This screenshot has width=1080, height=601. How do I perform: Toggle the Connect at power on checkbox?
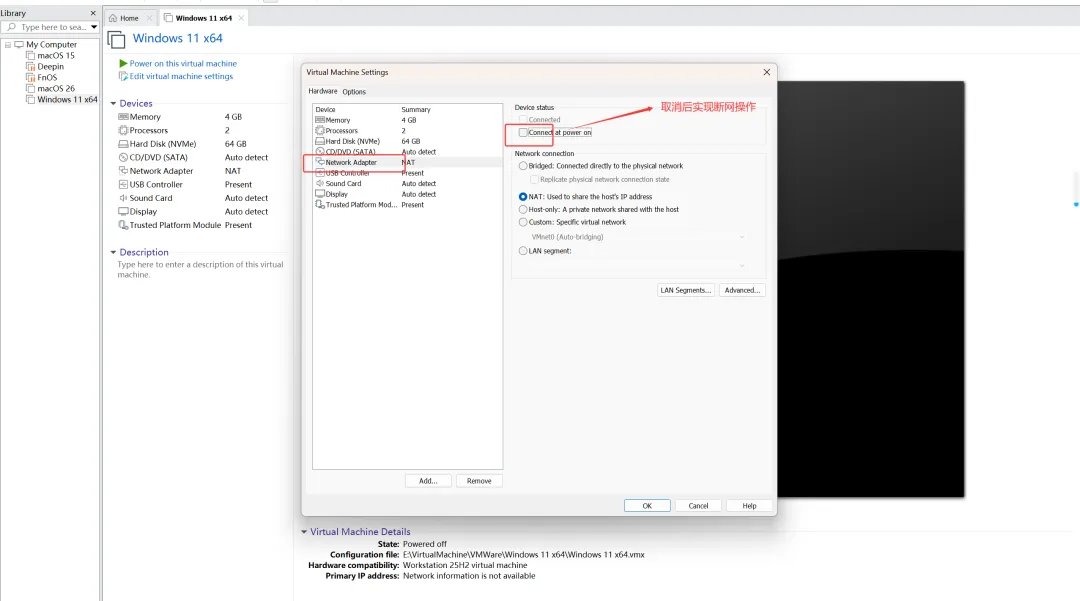click(523, 132)
